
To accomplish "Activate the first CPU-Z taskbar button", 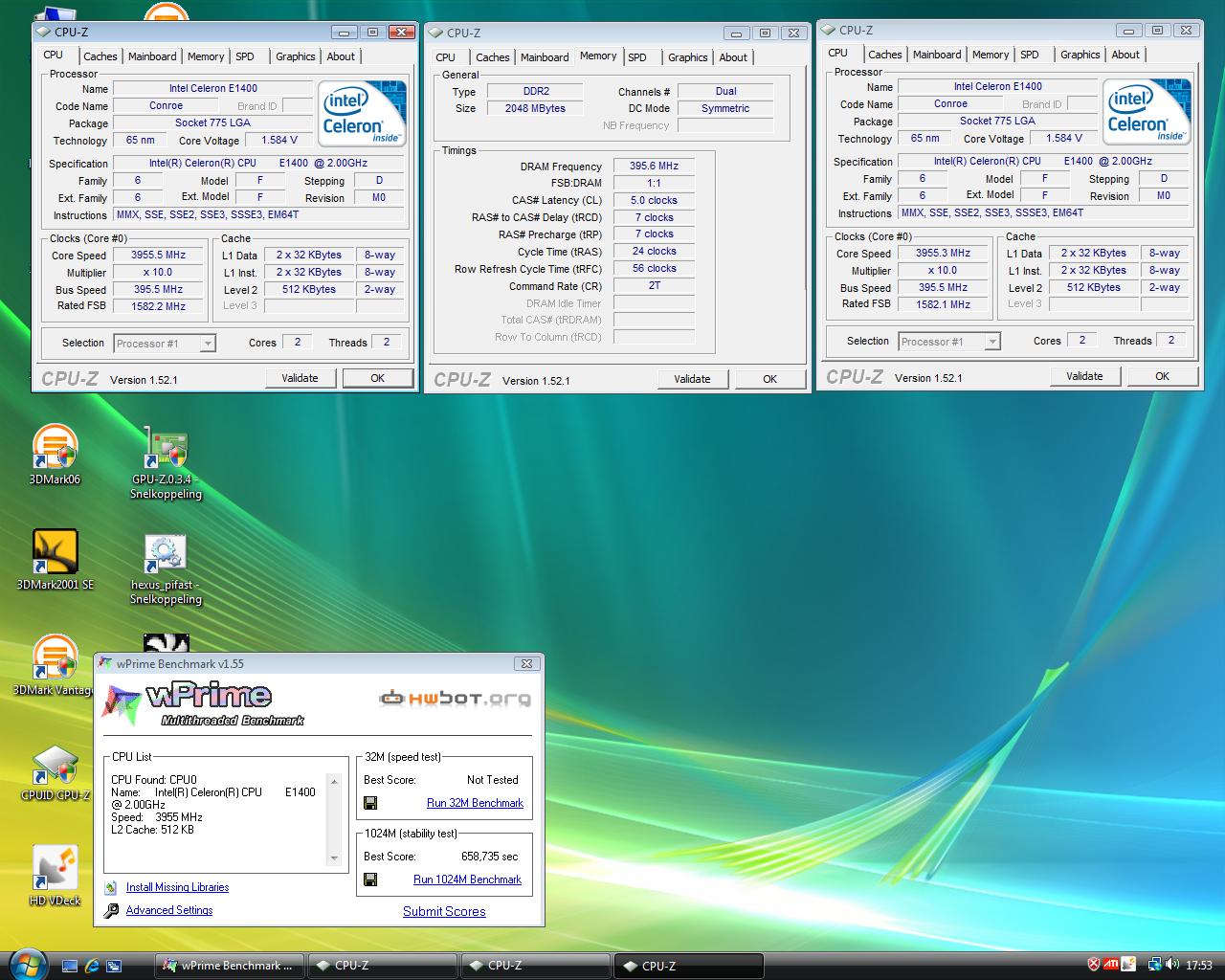I will 383,966.
